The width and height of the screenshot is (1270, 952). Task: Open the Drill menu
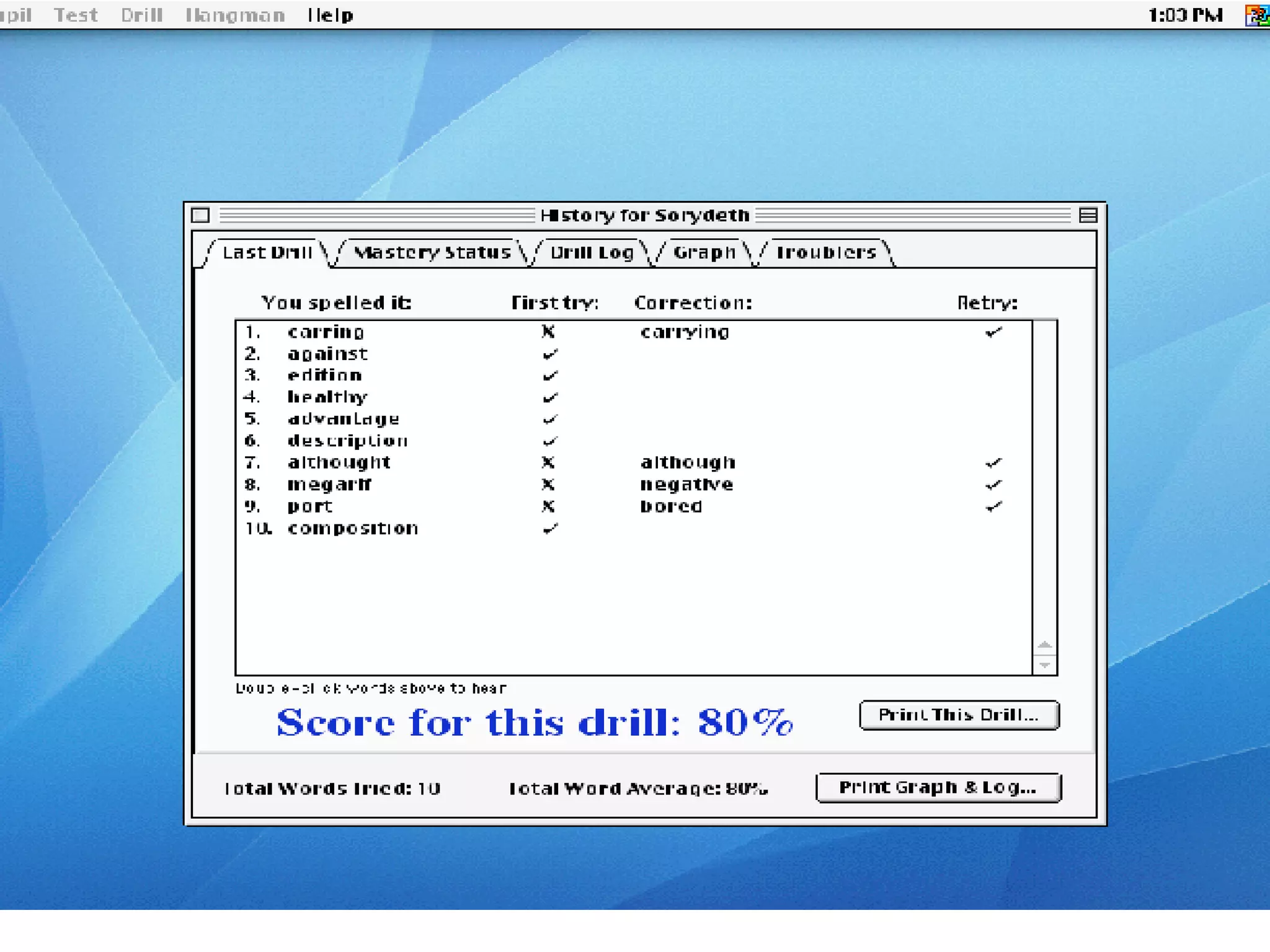[141, 15]
